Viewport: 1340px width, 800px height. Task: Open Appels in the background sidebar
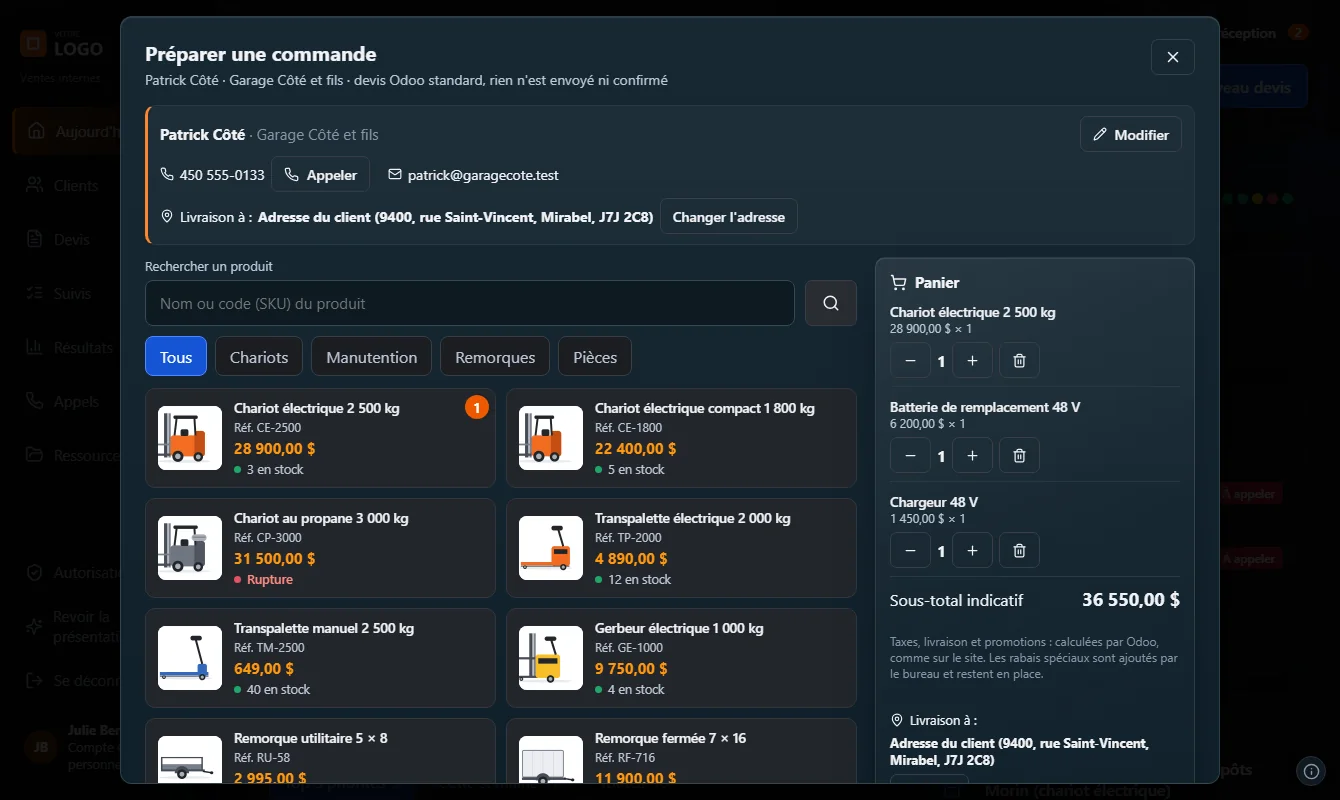62,401
